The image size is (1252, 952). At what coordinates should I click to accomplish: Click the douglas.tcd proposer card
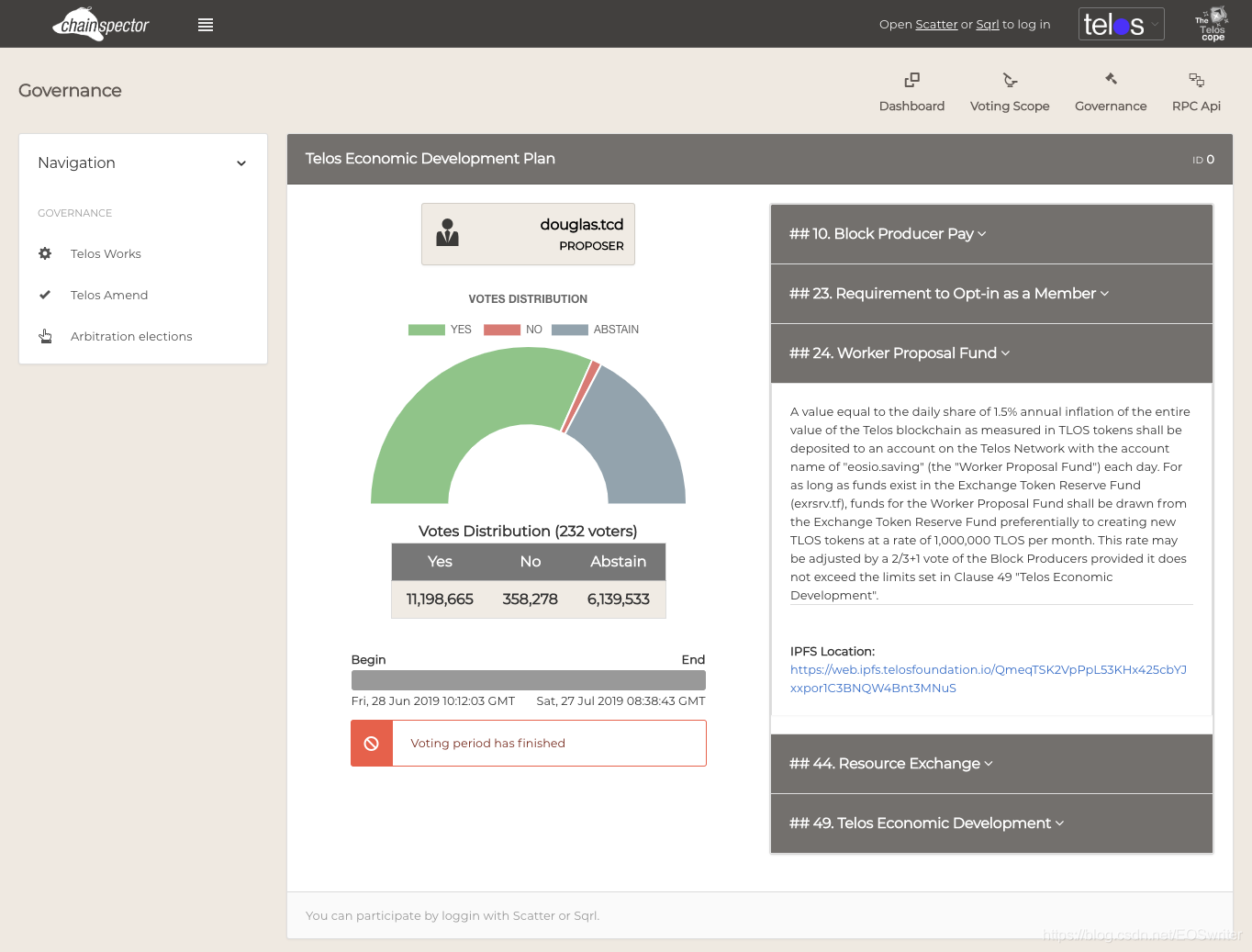(x=528, y=234)
